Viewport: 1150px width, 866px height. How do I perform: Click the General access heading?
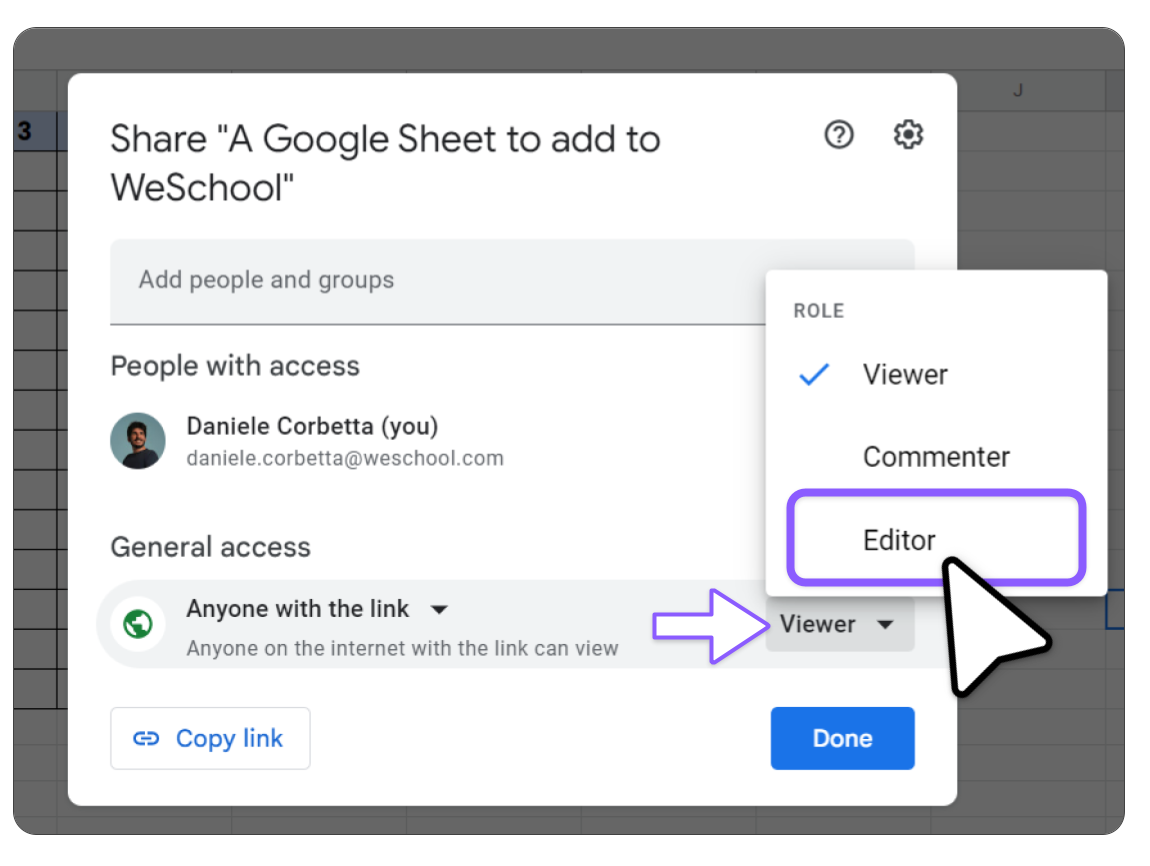pos(210,547)
